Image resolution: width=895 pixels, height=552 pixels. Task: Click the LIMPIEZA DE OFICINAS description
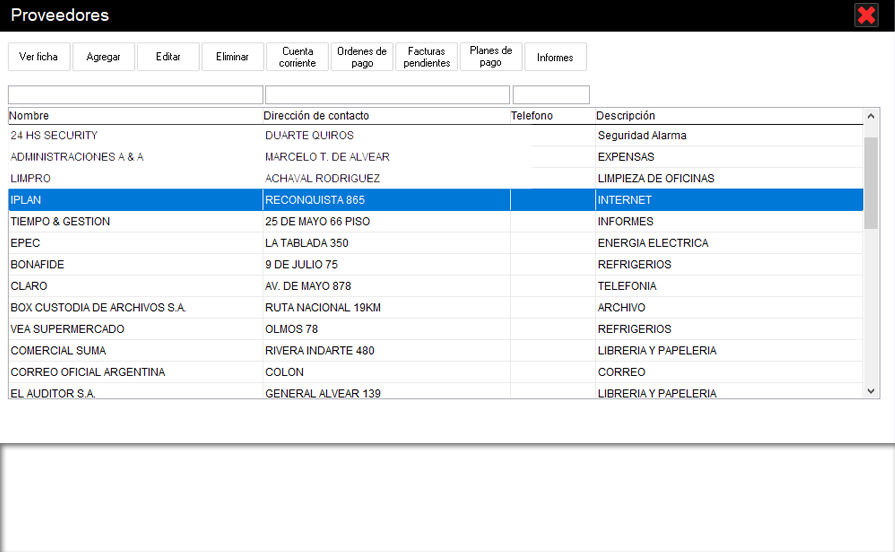(x=729, y=179)
